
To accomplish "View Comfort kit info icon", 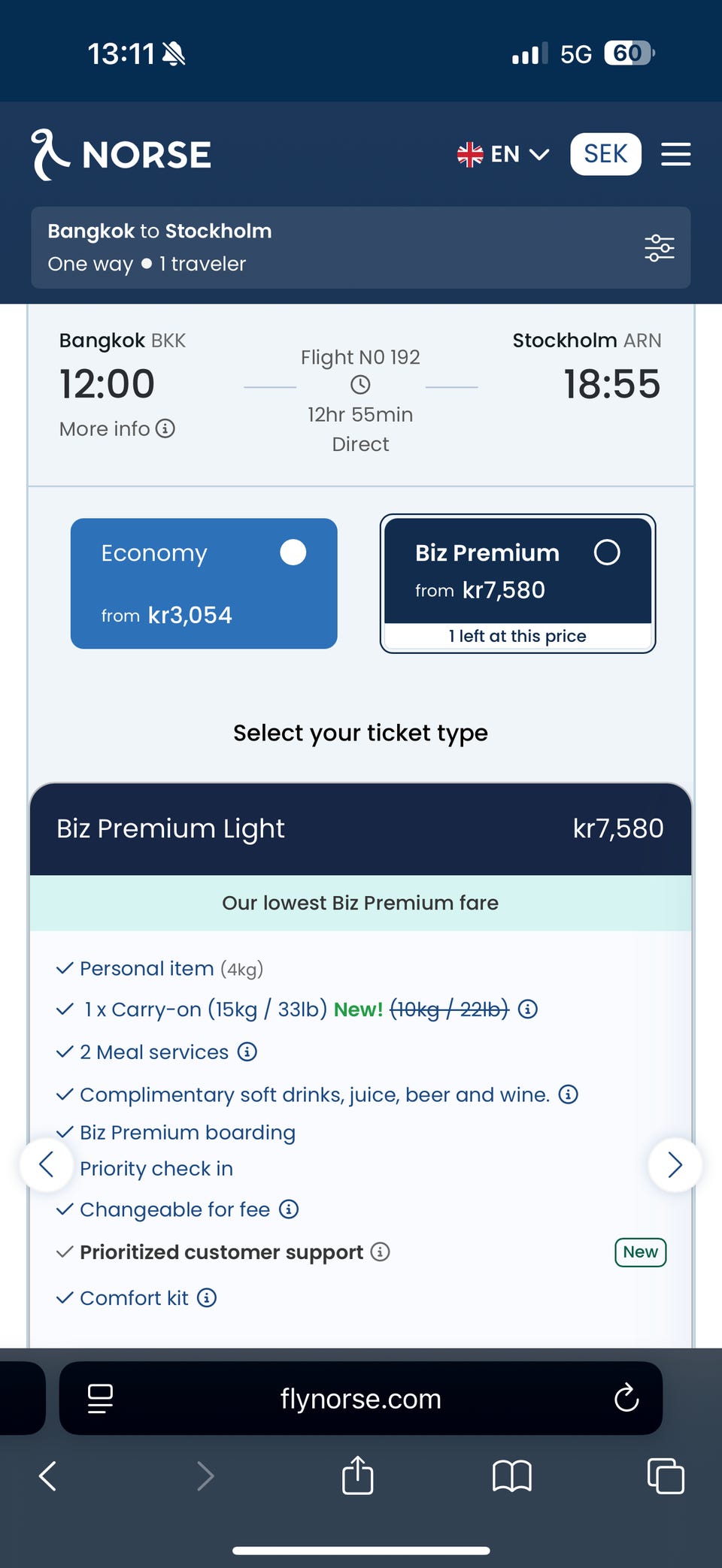I will click(x=207, y=1297).
